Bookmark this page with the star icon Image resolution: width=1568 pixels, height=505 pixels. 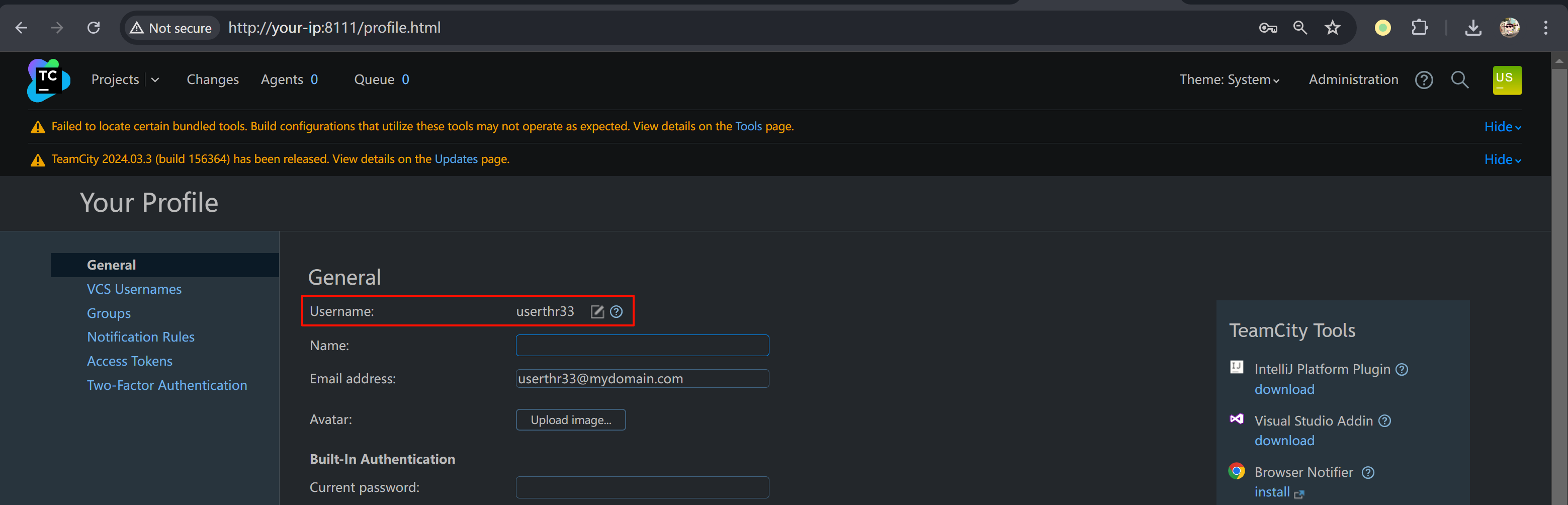pos(1333,27)
